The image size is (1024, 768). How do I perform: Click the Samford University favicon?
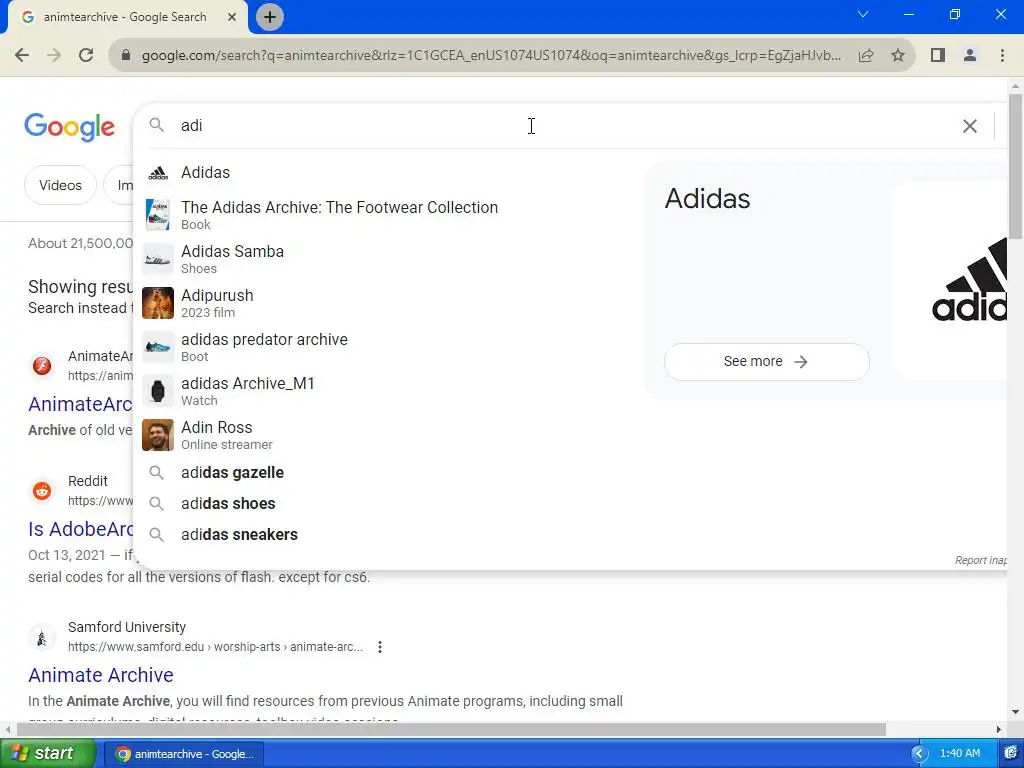tap(42, 637)
